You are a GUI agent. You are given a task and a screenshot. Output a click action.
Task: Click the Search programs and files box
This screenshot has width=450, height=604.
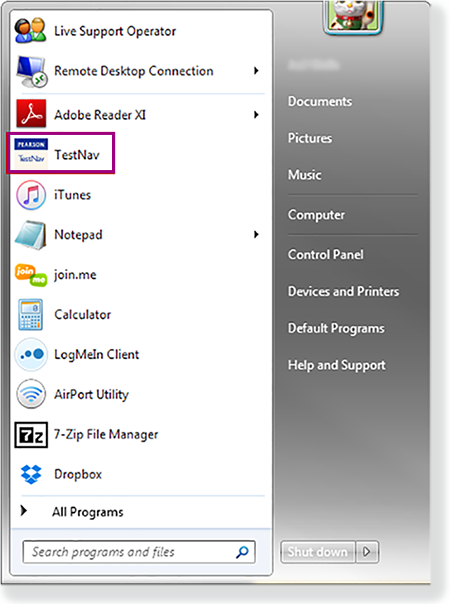(139, 552)
